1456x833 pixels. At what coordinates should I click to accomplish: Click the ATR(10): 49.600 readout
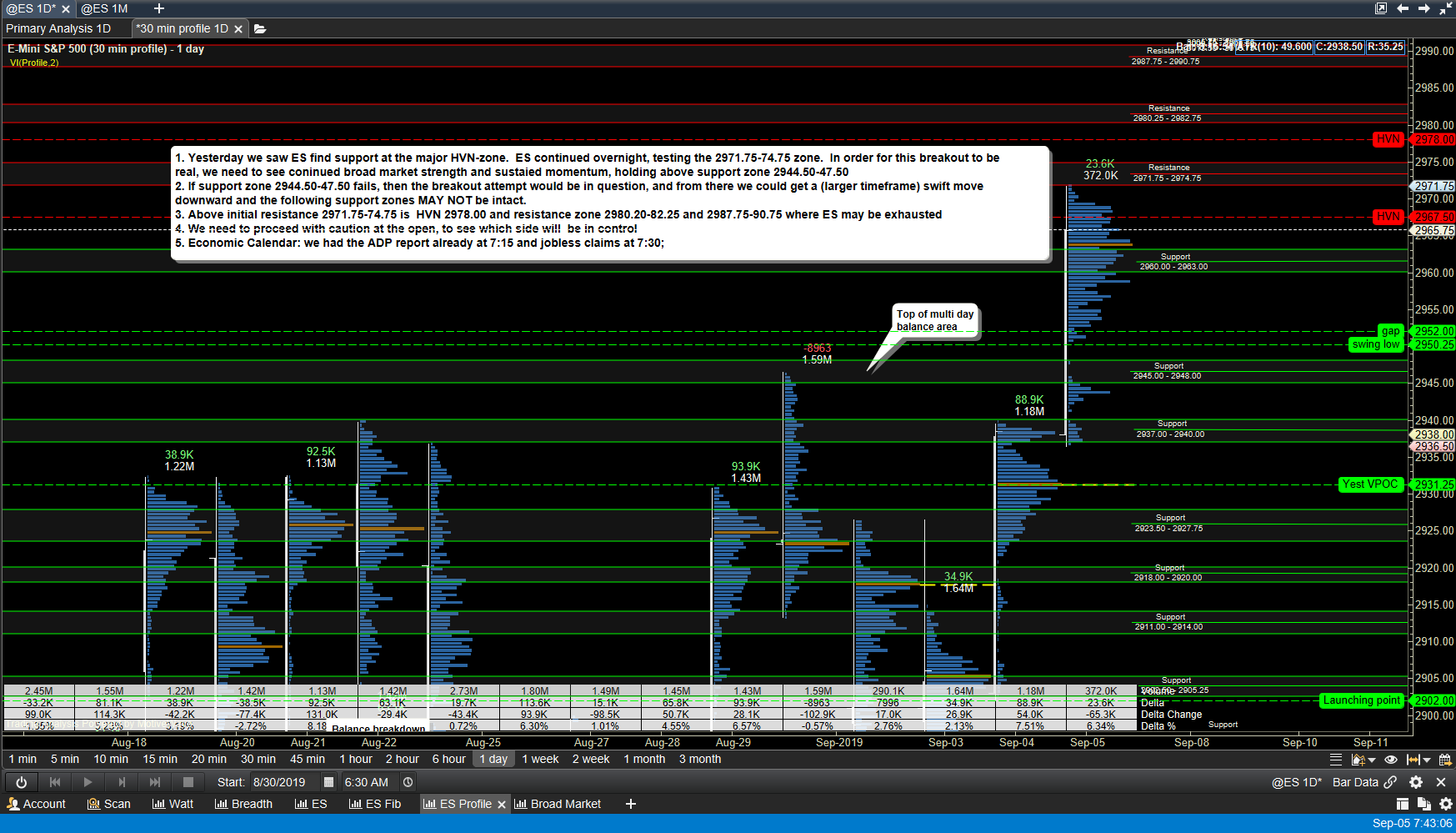coord(1273,47)
